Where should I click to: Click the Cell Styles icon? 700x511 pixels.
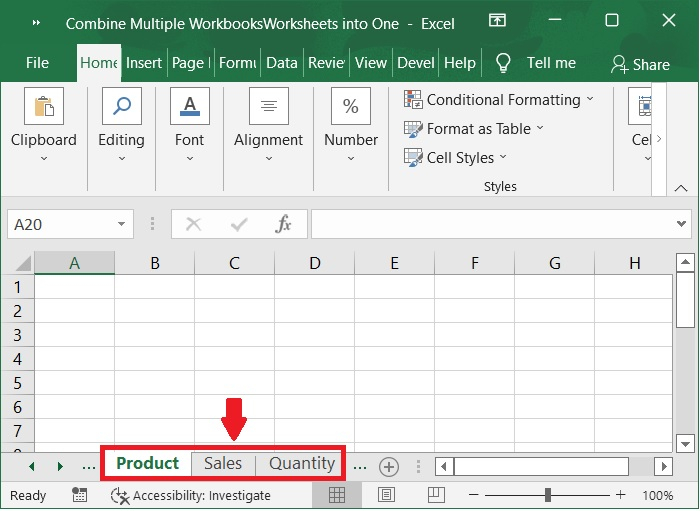[x=413, y=158]
